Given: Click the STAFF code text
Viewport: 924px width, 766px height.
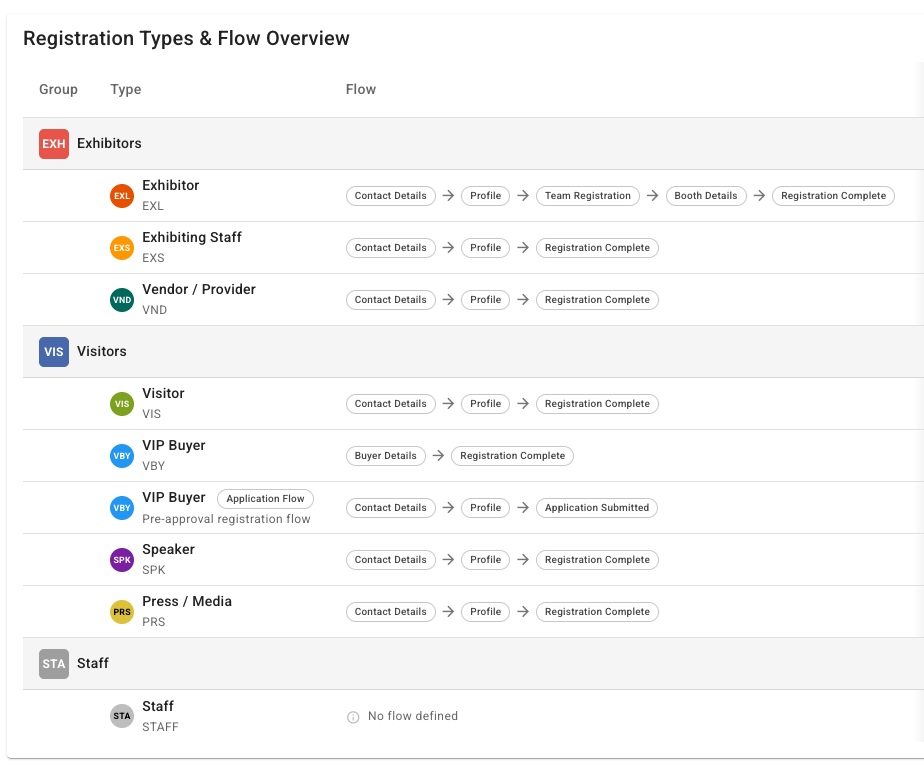Looking at the screenshot, I should pyautogui.click(x=160, y=727).
